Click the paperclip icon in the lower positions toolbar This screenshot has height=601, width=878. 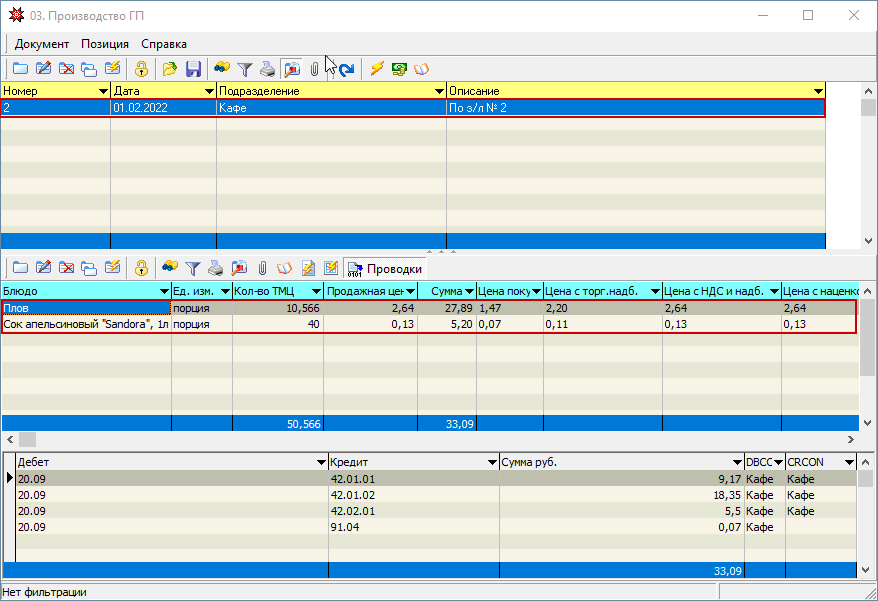(262, 268)
